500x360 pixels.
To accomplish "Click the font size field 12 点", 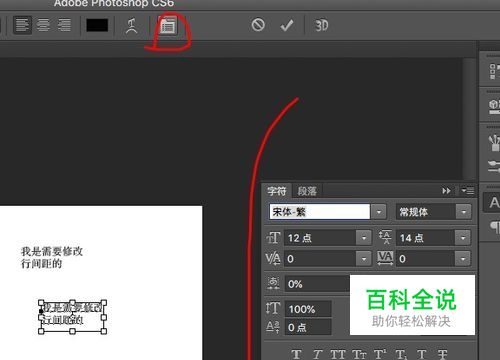I will click(x=320, y=238).
